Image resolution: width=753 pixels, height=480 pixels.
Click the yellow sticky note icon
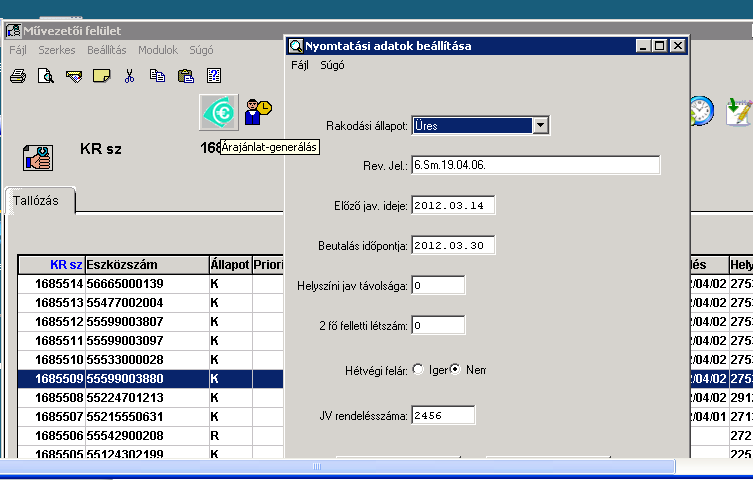101,76
